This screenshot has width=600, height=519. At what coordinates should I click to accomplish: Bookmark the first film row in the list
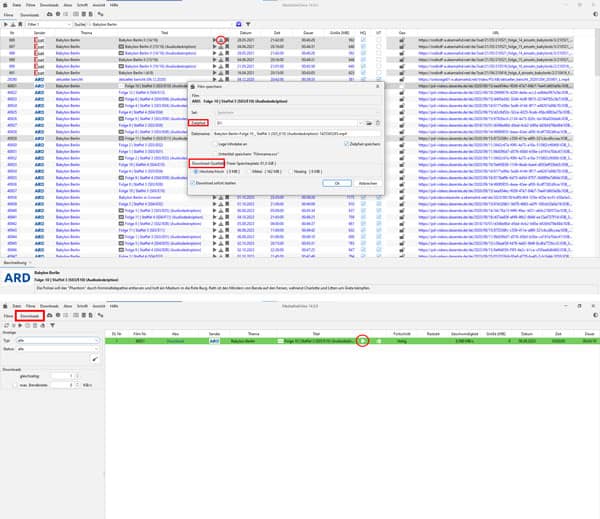coord(227,40)
